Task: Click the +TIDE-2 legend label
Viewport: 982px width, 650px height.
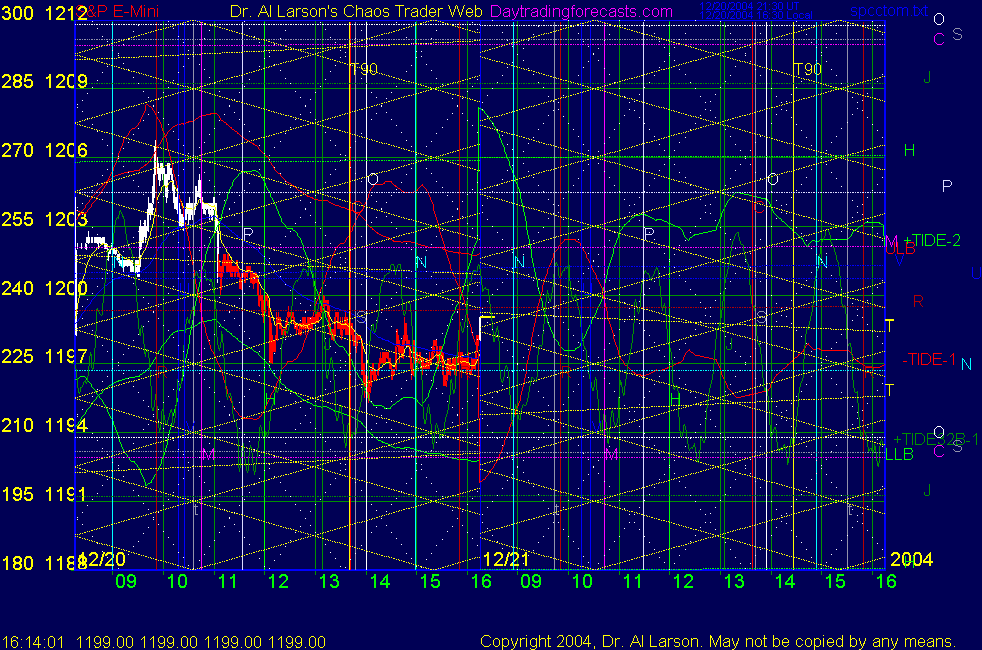Action: click(932, 240)
